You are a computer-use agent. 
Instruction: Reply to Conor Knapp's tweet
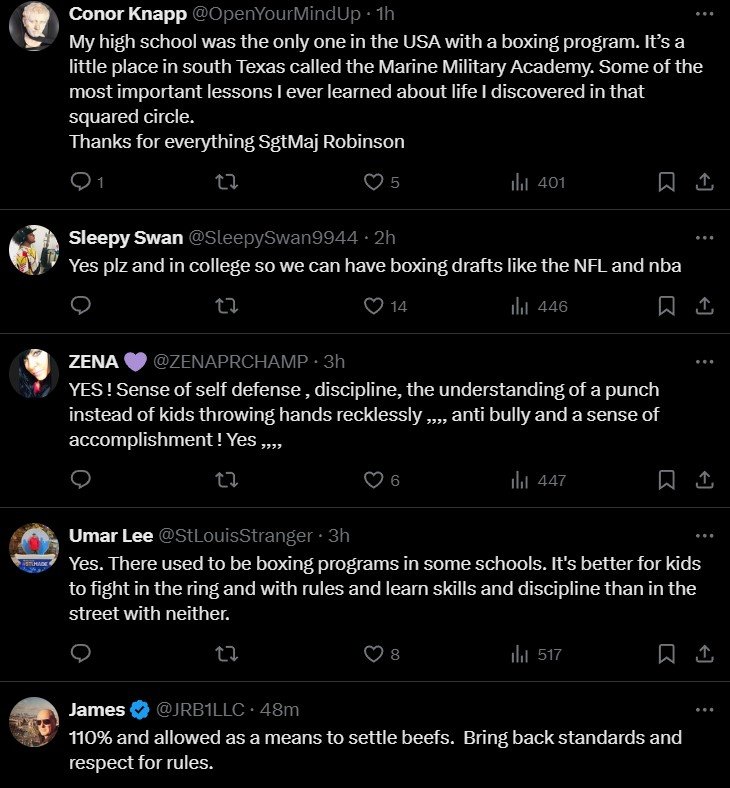click(x=82, y=182)
